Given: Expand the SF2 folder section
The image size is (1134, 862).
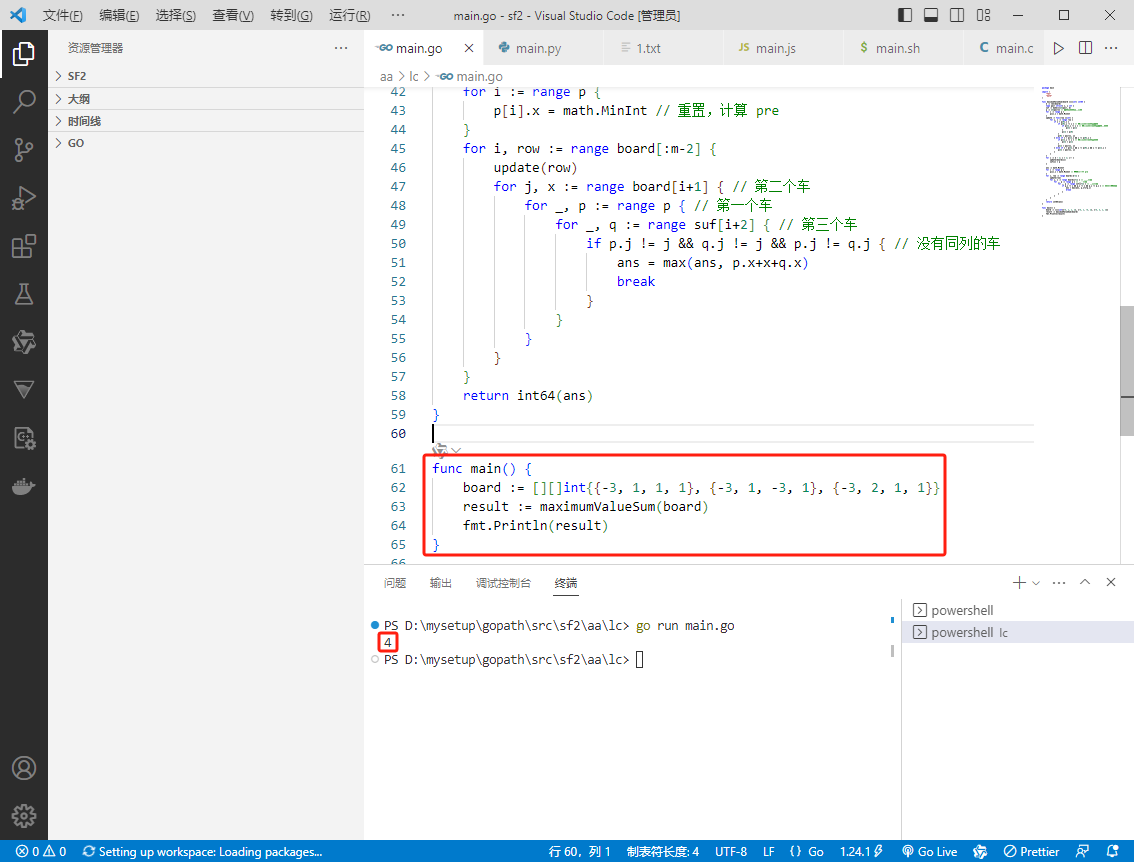Looking at the screenshot, I should (x=206, y=76).
